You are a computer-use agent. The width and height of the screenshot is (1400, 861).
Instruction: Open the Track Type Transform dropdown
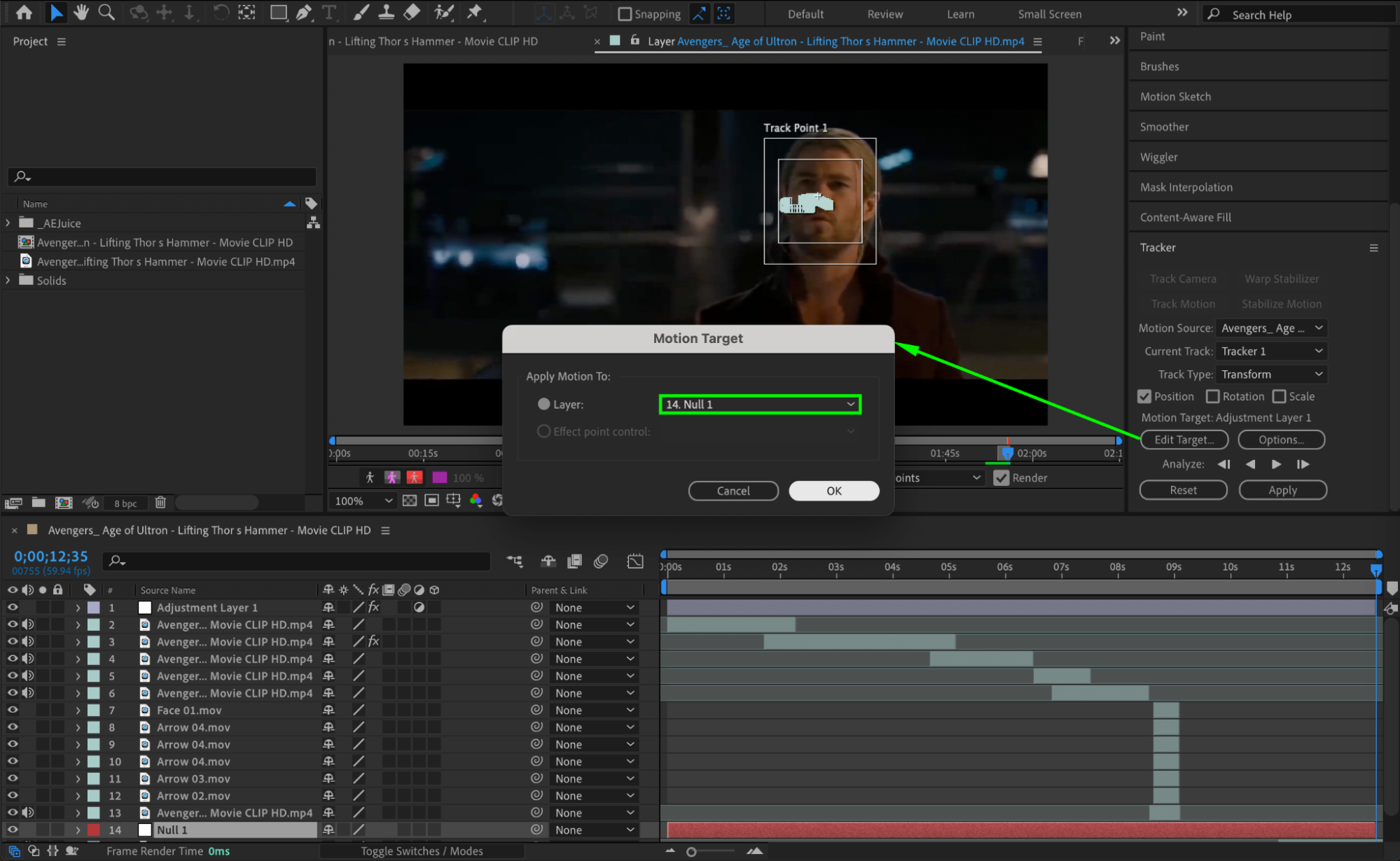pos(1271,374)
